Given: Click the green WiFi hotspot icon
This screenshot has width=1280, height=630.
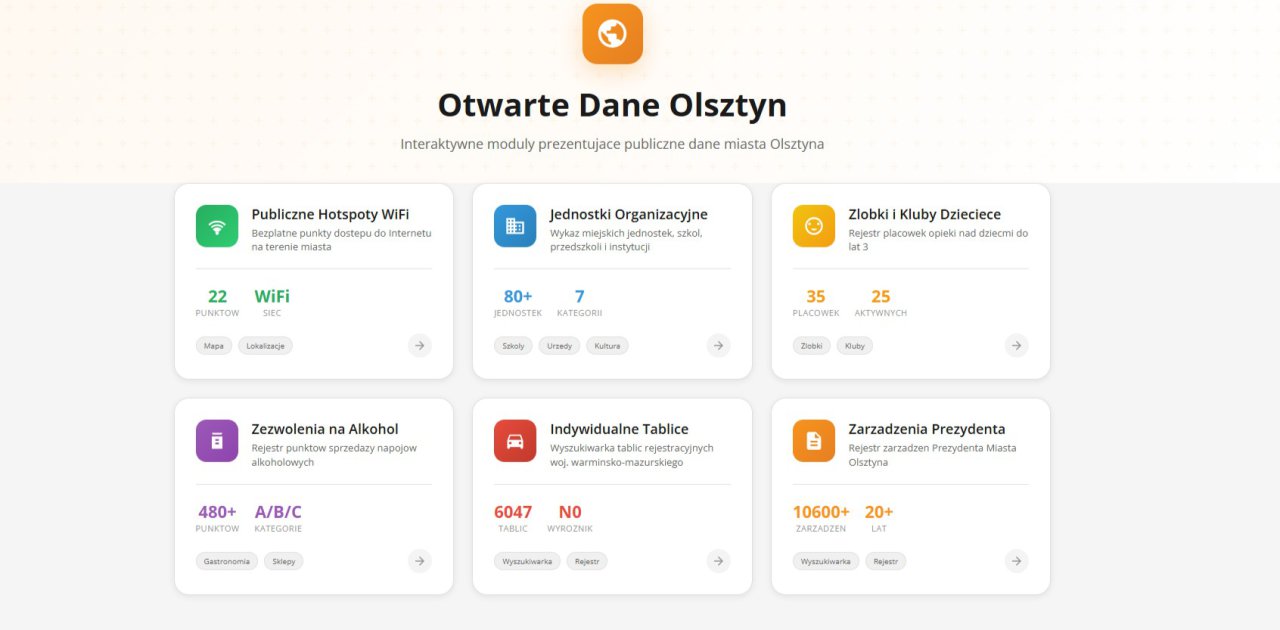Looking at the screenshot, I should [217, 226].
